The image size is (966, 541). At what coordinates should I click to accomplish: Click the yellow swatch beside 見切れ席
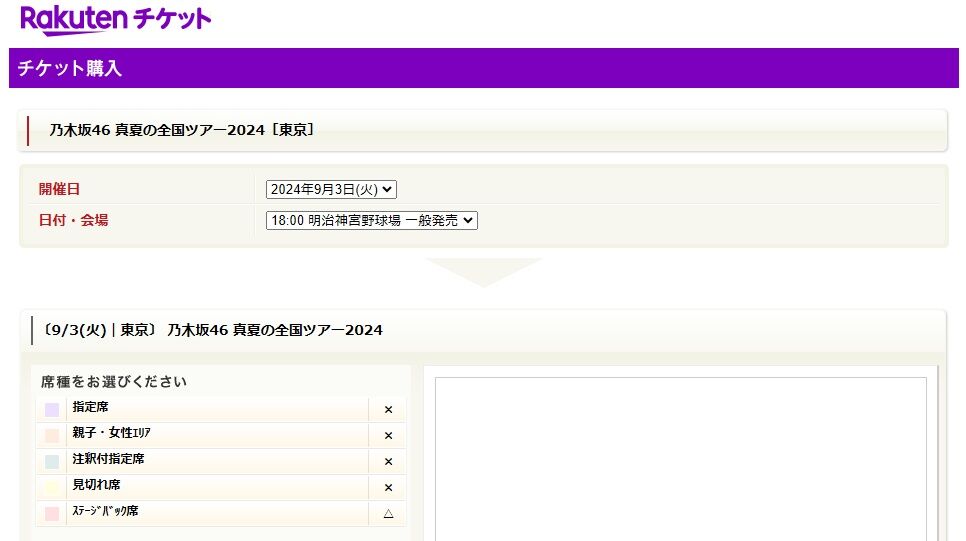click(x=52, y=487)
